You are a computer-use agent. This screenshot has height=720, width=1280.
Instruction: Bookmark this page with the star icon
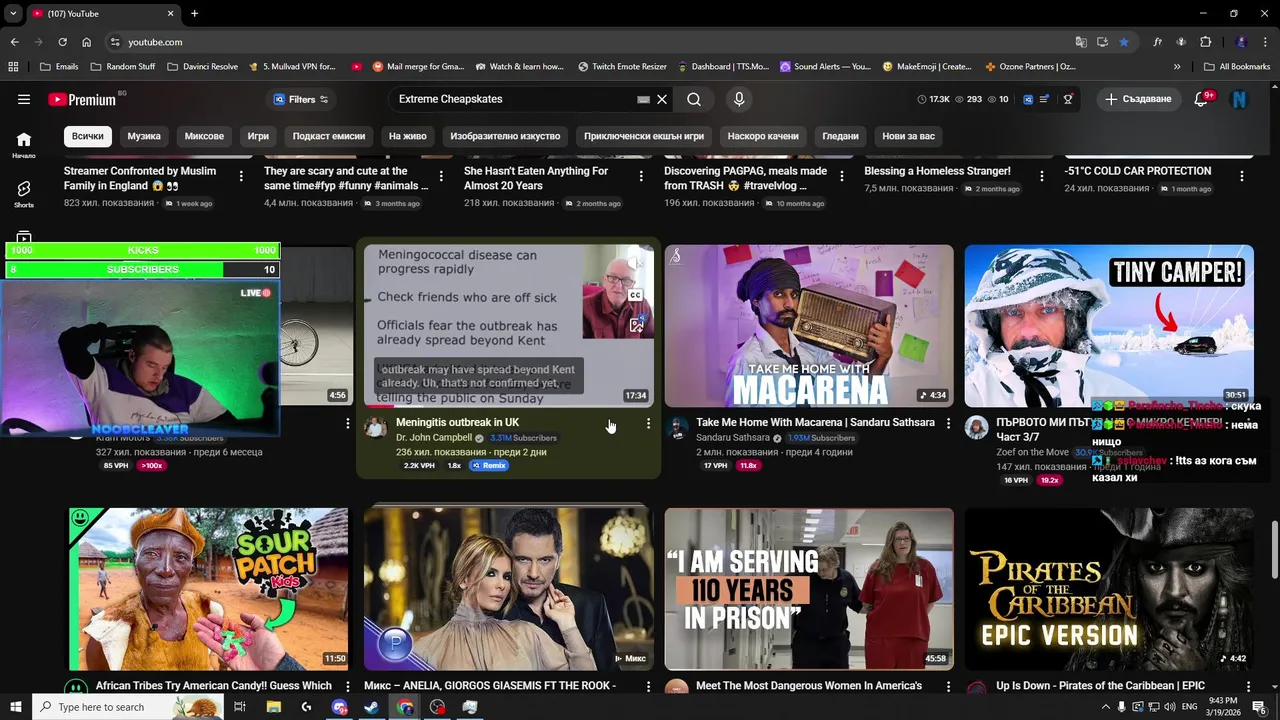click(x=1124, y=42)
